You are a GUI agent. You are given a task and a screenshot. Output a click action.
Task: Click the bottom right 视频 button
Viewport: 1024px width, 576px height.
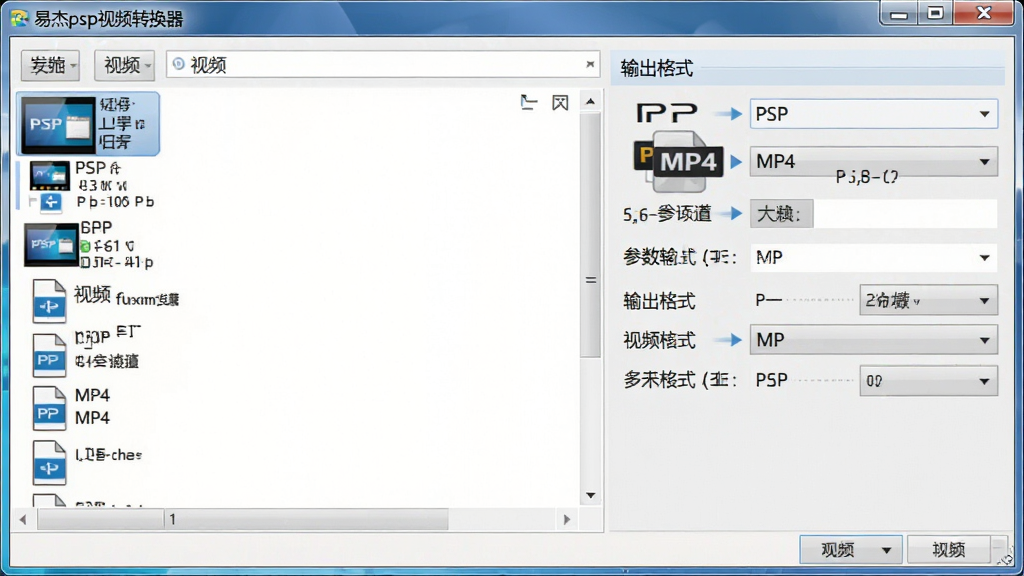[949, 550]
